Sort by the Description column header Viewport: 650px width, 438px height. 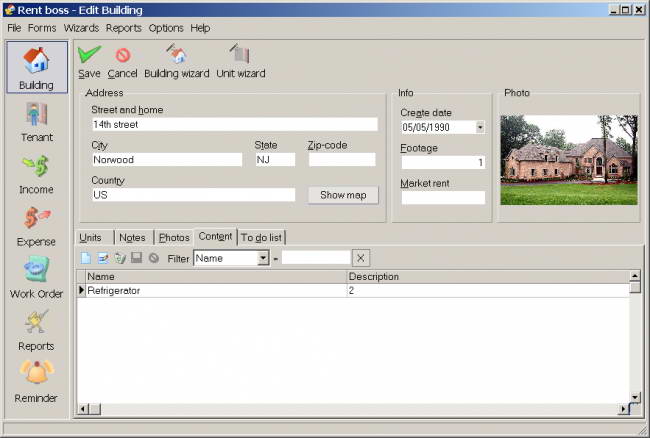coord(488,276)
